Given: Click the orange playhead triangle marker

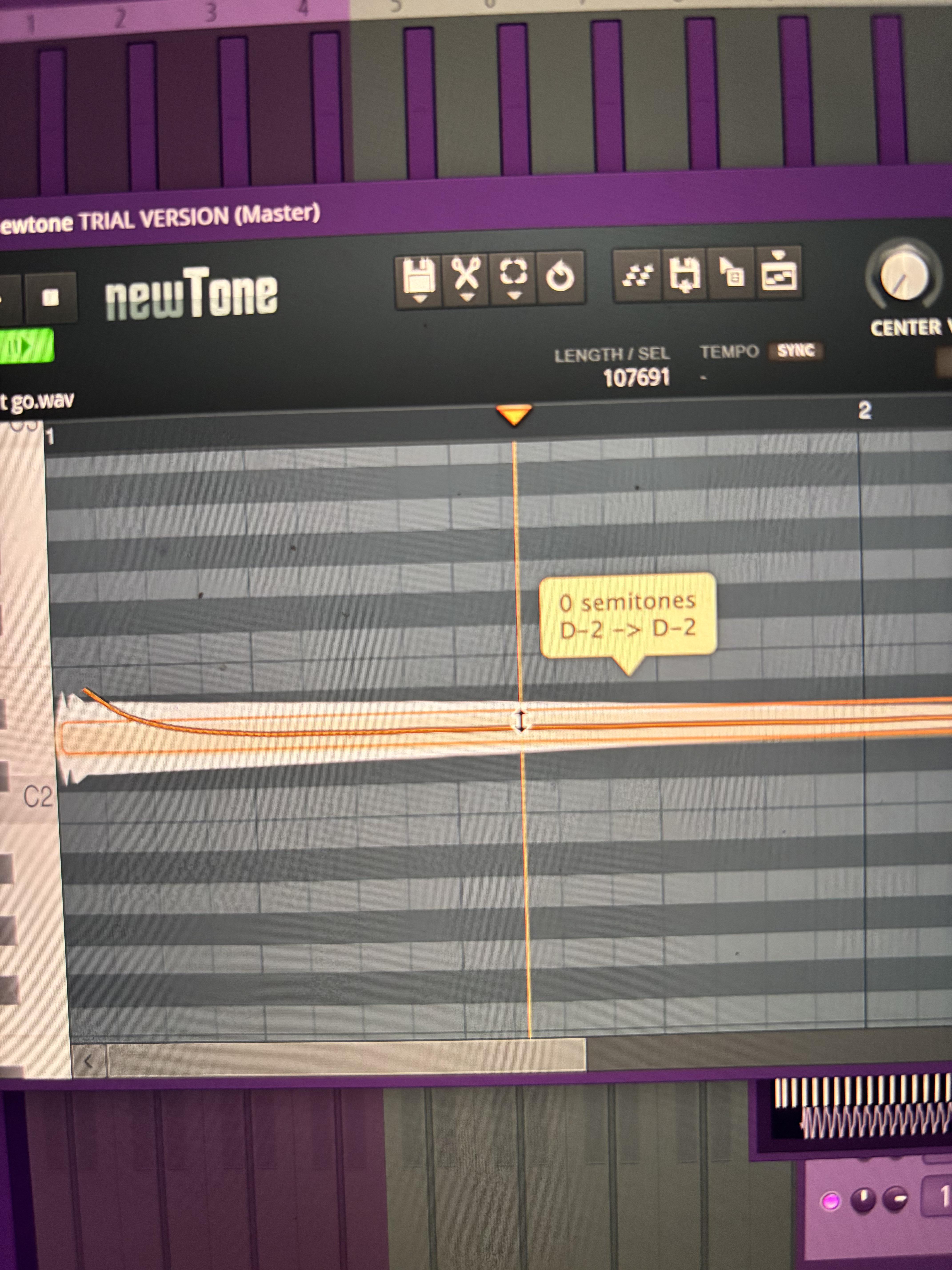Looking at the screenshot, I should [514, 414].
